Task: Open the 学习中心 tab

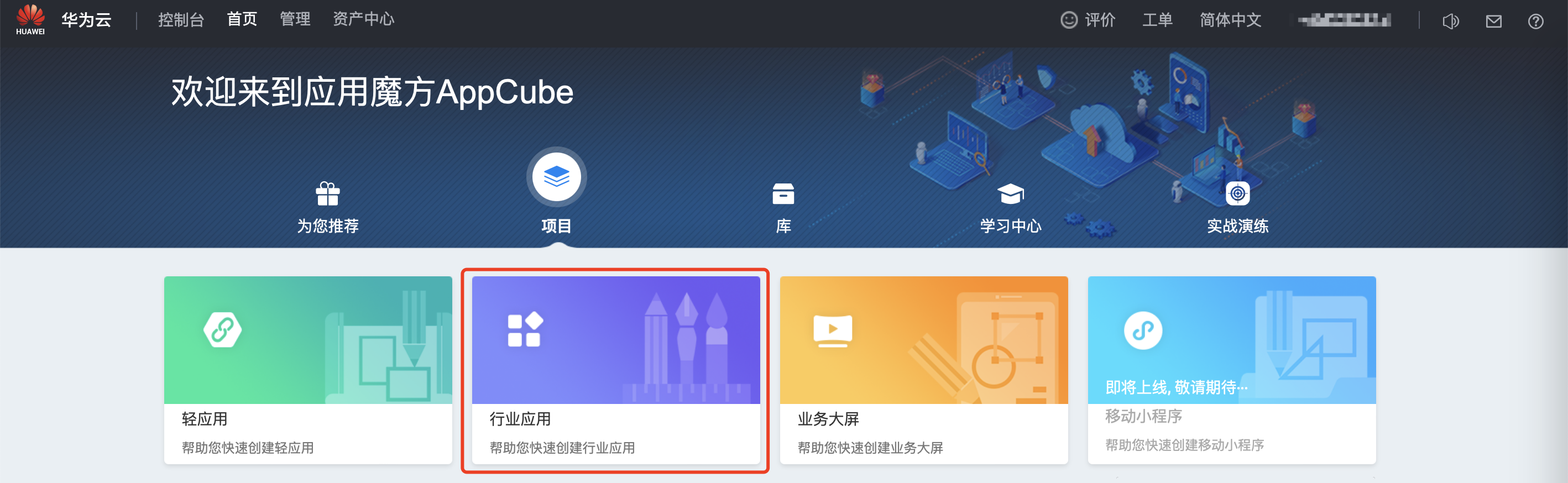Action: click(1011, 225)
